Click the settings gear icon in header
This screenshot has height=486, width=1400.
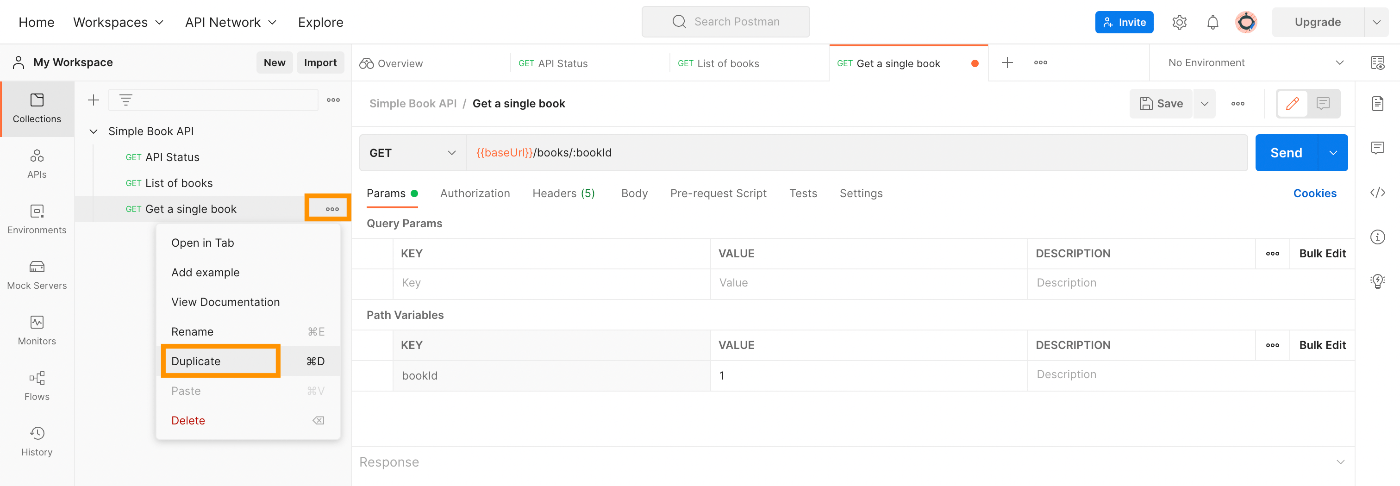tap(1179, 22)
